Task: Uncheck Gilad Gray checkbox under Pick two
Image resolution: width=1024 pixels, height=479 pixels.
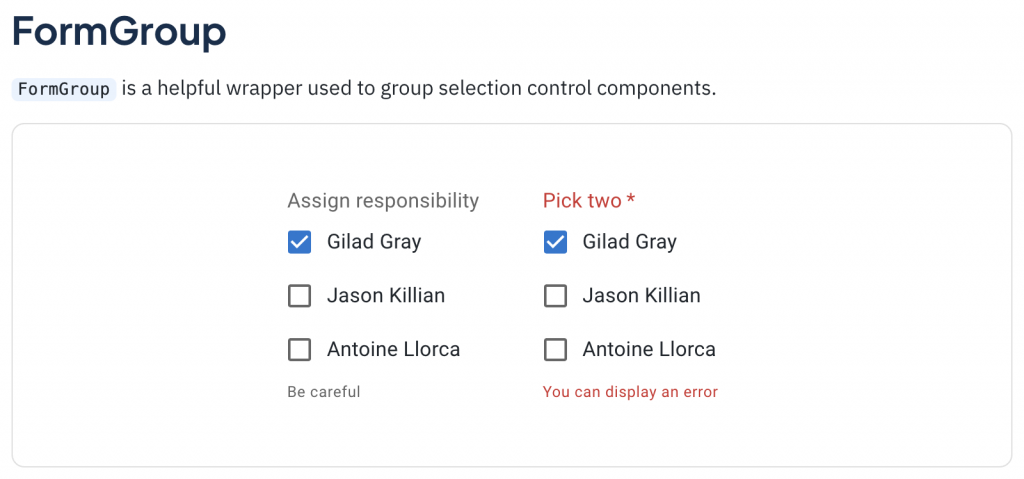Action: pyautogui.click(x=555, y=242)
